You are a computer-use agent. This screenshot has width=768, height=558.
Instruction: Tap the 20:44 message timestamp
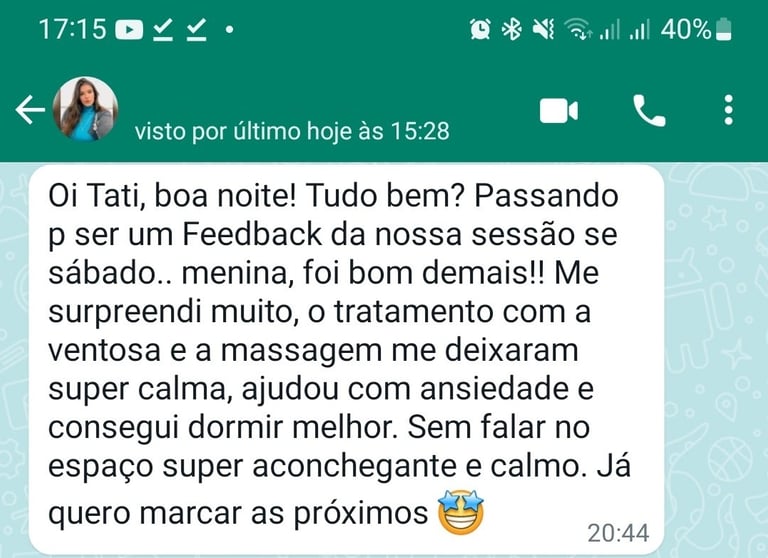618,533
